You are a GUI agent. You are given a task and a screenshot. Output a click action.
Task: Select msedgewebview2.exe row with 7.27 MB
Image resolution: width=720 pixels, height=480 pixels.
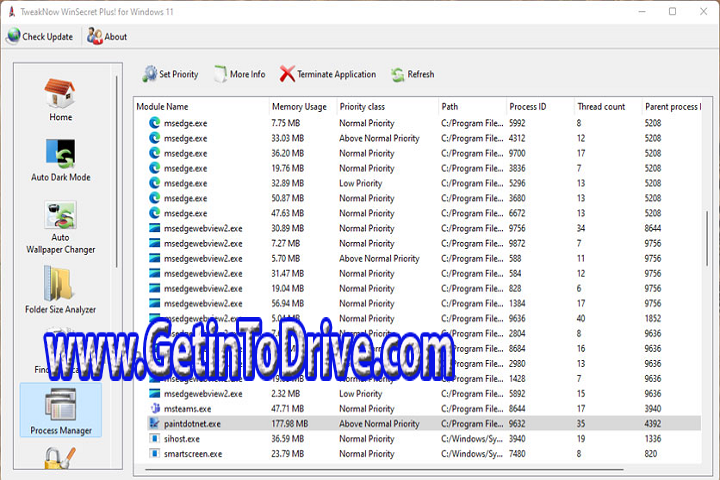point(423,243)
